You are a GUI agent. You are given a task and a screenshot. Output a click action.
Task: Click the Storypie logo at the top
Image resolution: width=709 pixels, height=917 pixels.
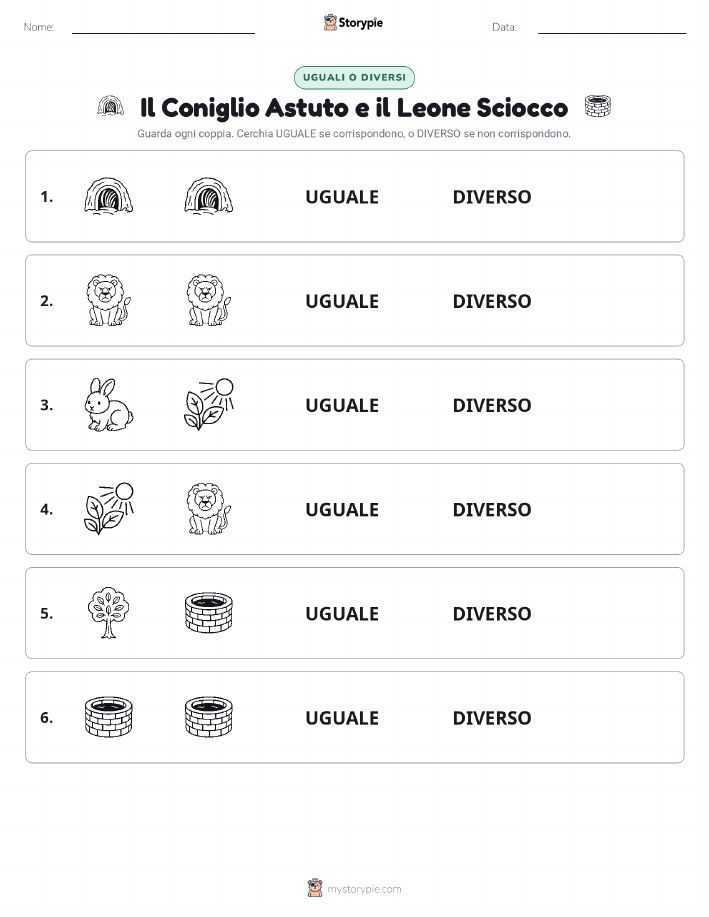[353, 23]
